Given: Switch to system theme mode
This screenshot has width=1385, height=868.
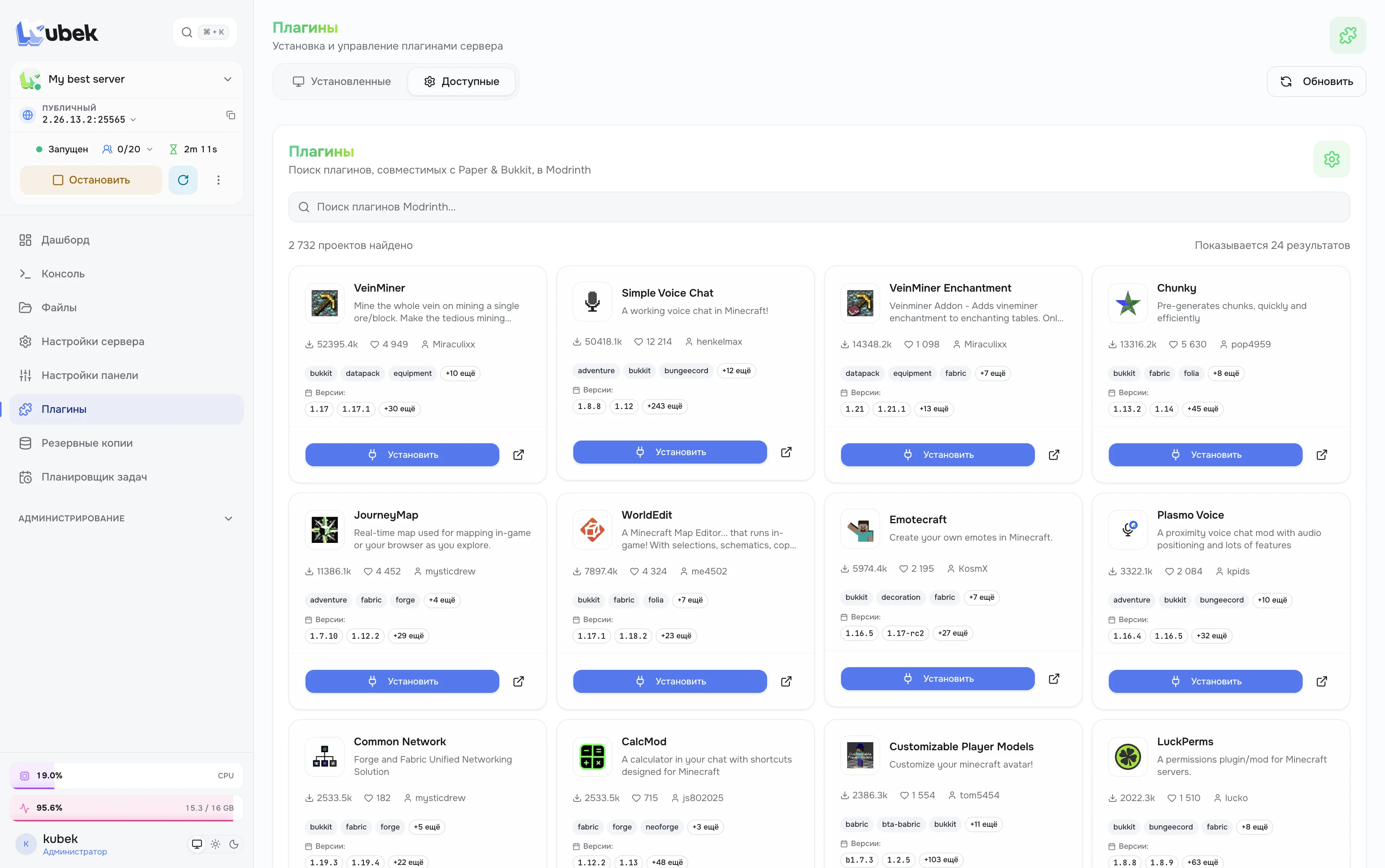Looking at the screenshot, I should (197, 844).
